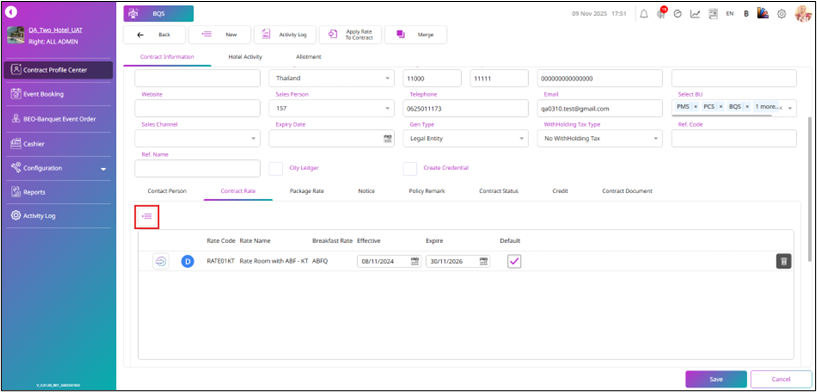Open the Expire date calendar picker
Image resolution: width=817 pixels, height=392 pixels.
(x=484, y=262)
